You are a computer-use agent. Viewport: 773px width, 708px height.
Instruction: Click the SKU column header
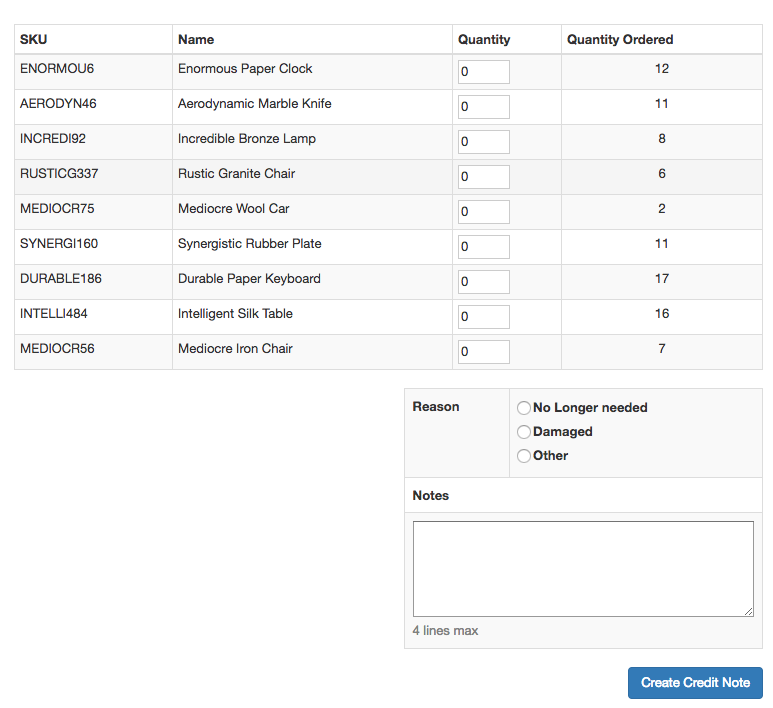34,40
